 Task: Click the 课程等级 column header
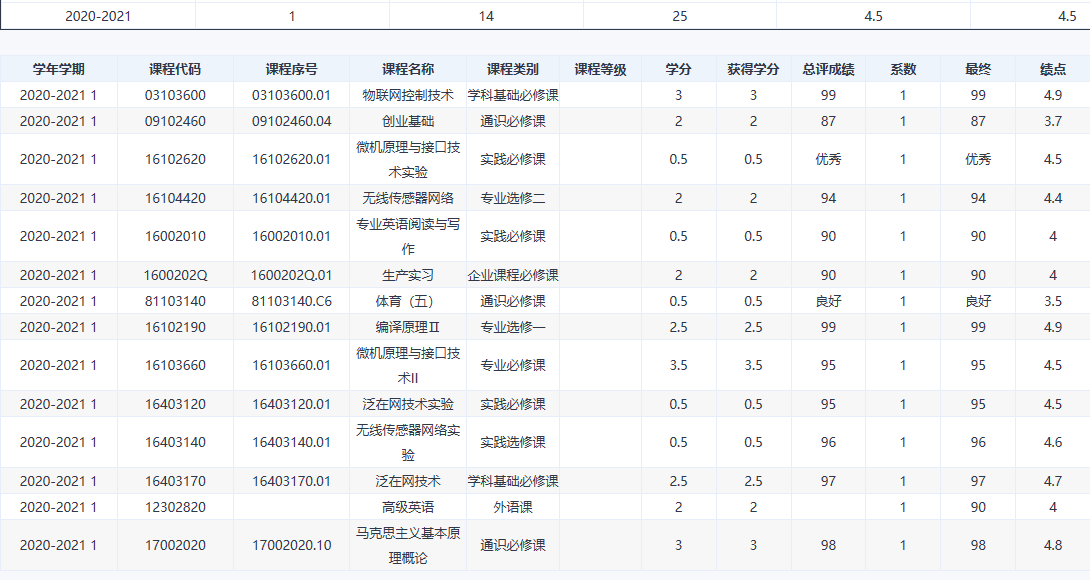click(x=601, y=70)
